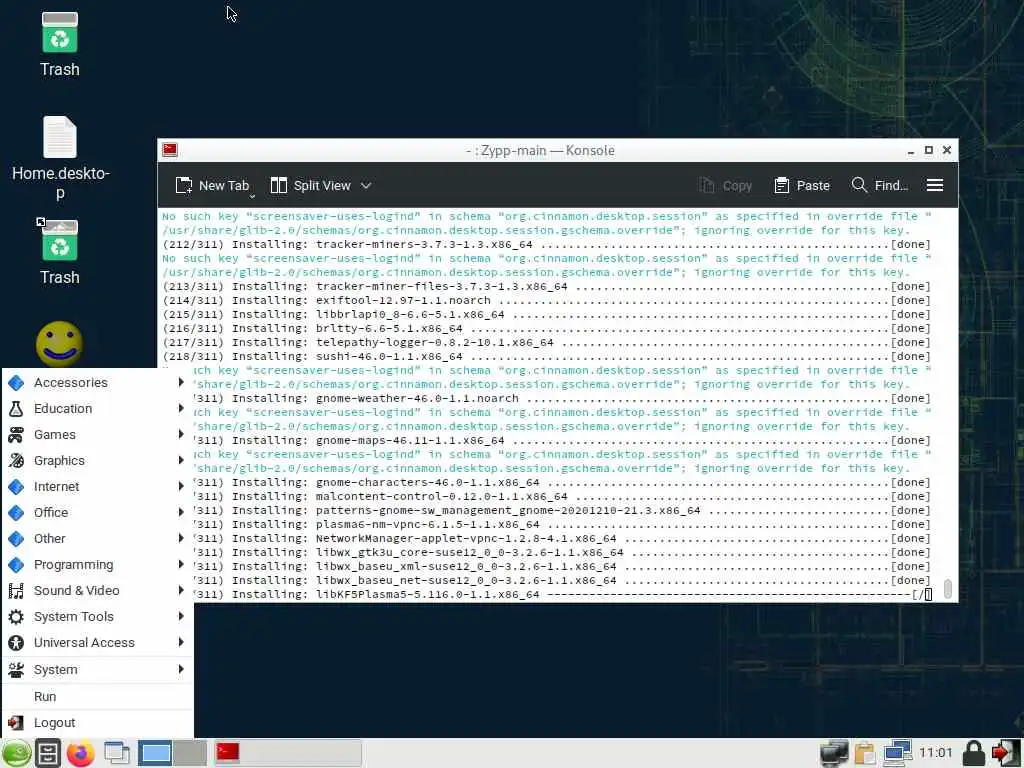
Task: Click the terminal line installing exiftool-12.97-1.1.noarch
Action: 547,300
